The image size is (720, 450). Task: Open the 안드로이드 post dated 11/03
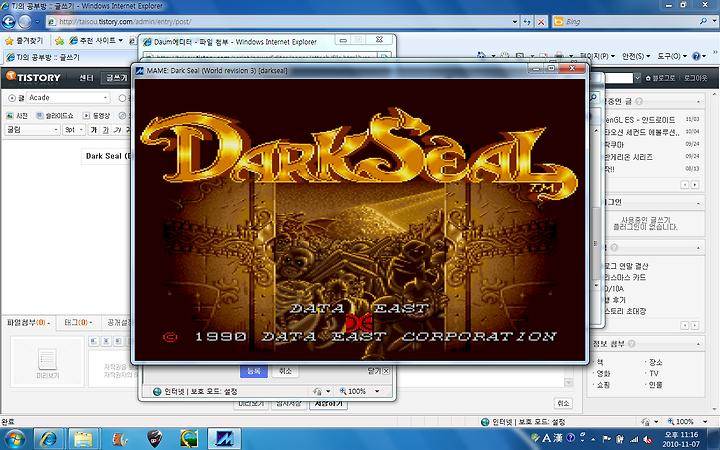(641, 120)
